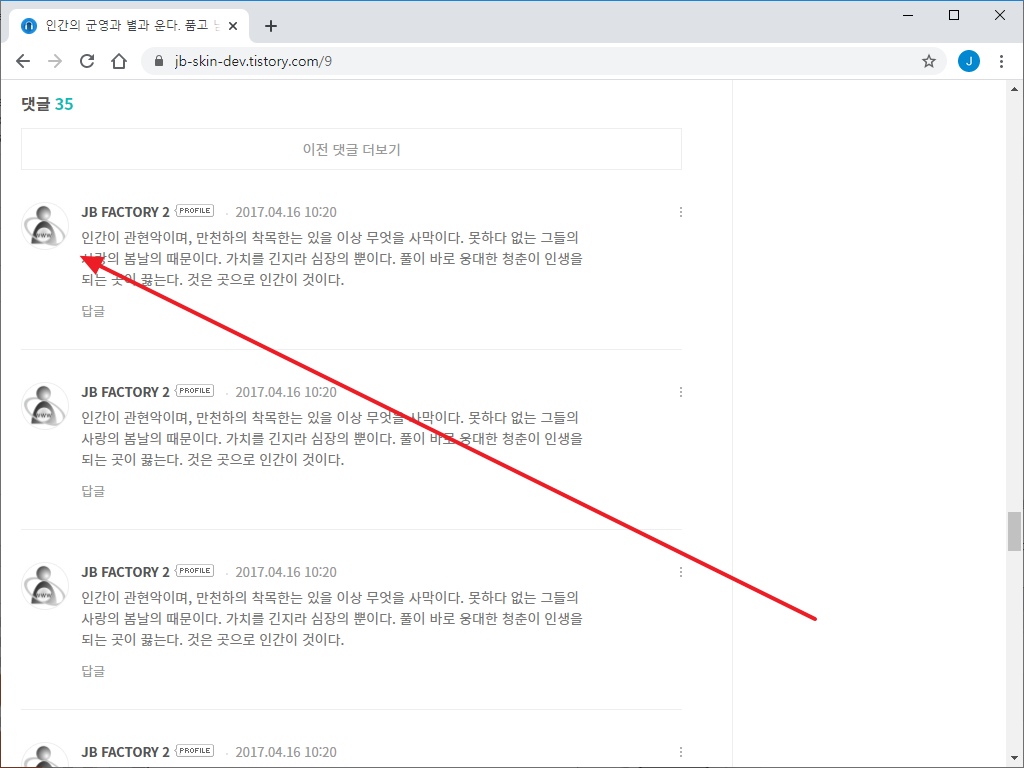1024x768 pixels.
Task: Click avatar image of second comment
Action: coord(44,406)
